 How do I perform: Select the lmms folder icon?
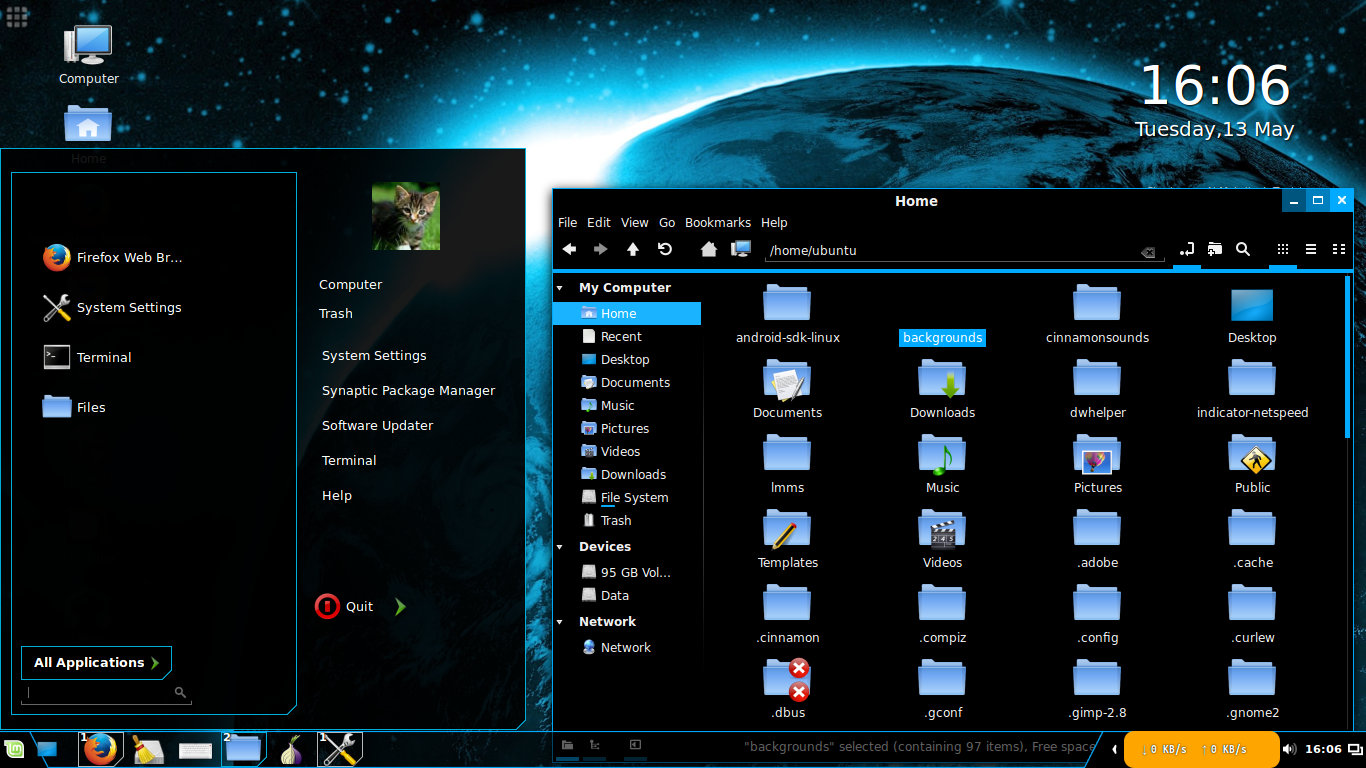787,453
